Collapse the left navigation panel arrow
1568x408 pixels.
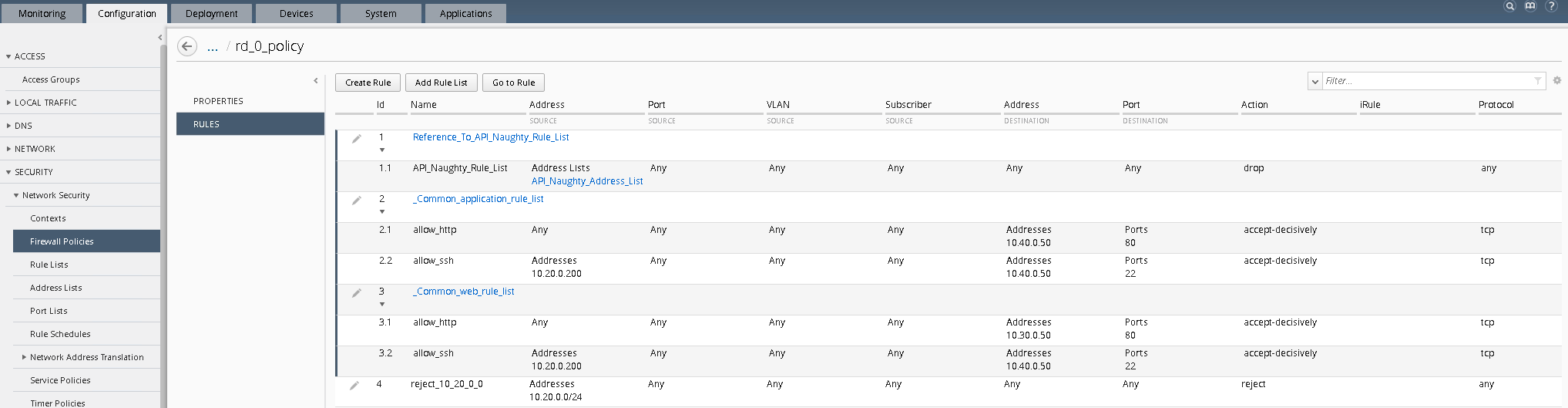pyautogui.click(x=160, y=37)
